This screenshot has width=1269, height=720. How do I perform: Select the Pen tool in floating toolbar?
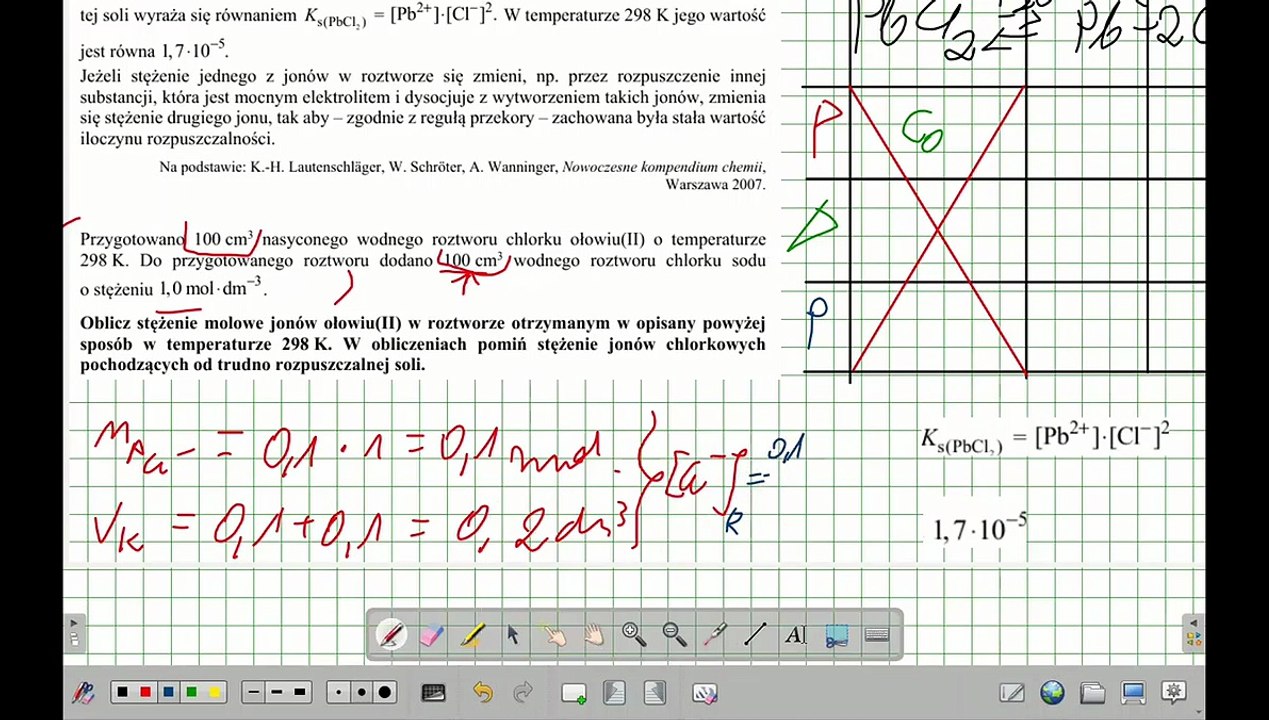click(391, 635)
